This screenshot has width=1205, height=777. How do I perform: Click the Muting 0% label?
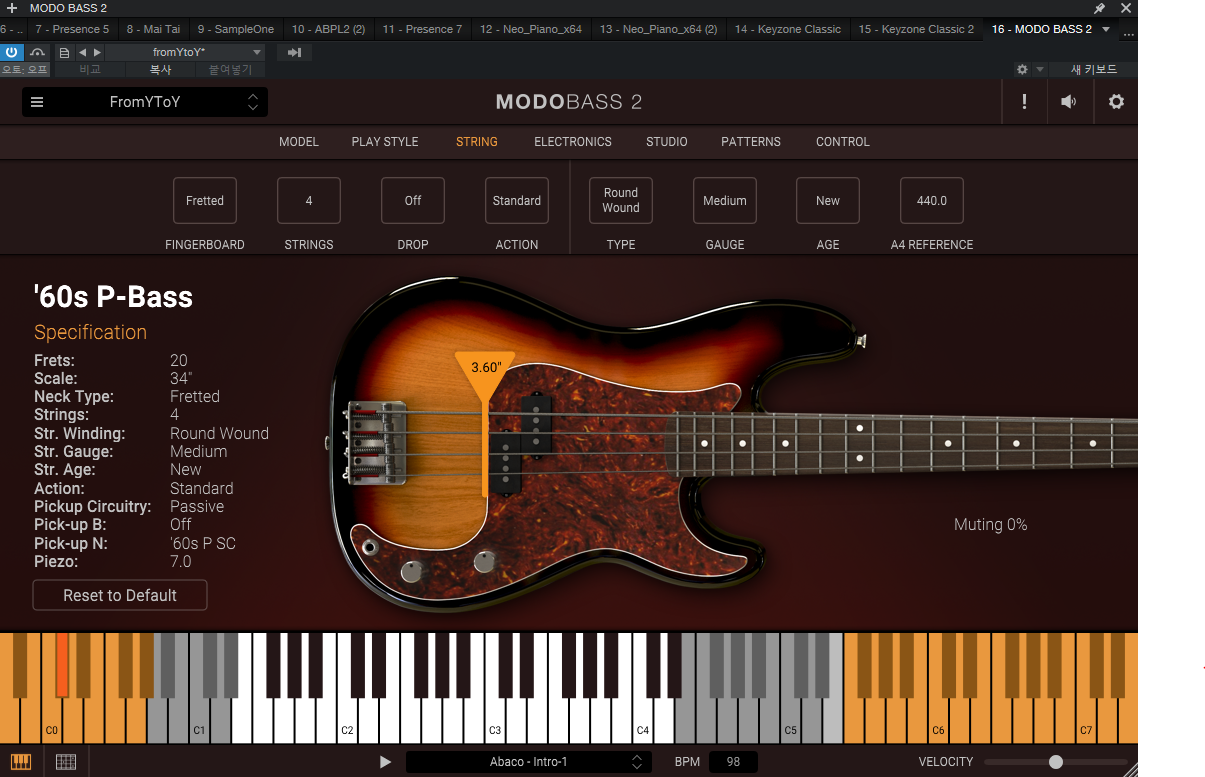[990, 525]
